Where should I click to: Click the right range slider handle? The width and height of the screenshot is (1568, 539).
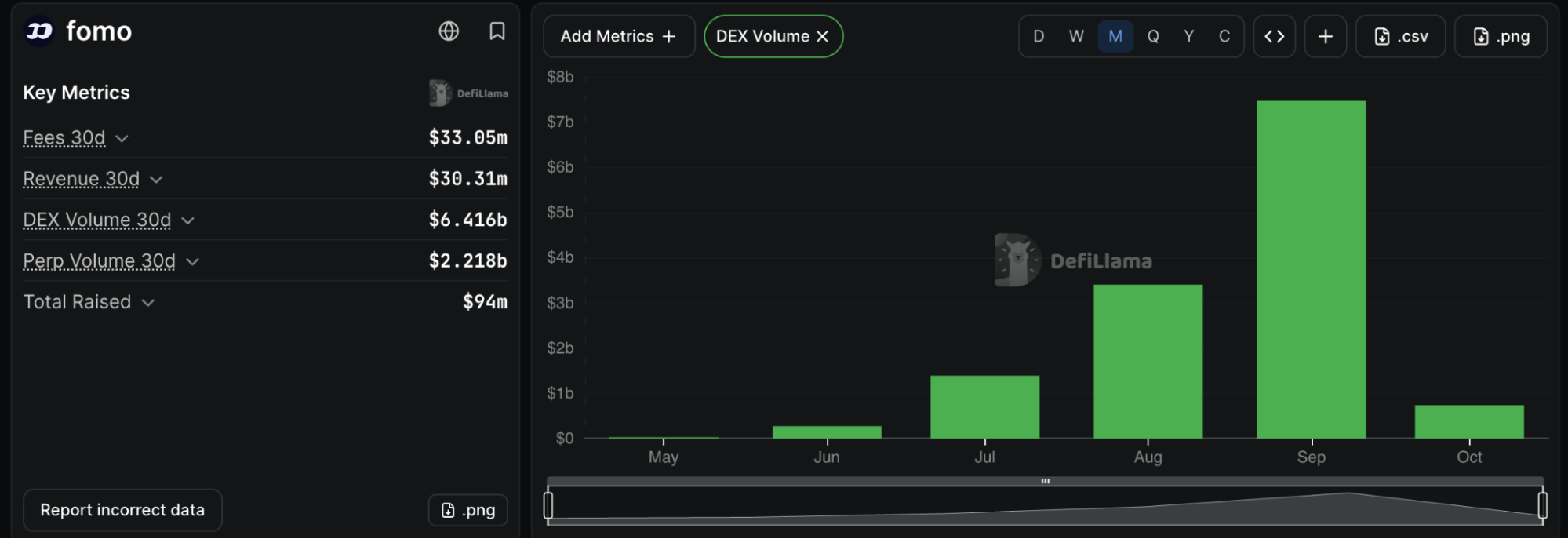coord(1543,504)
